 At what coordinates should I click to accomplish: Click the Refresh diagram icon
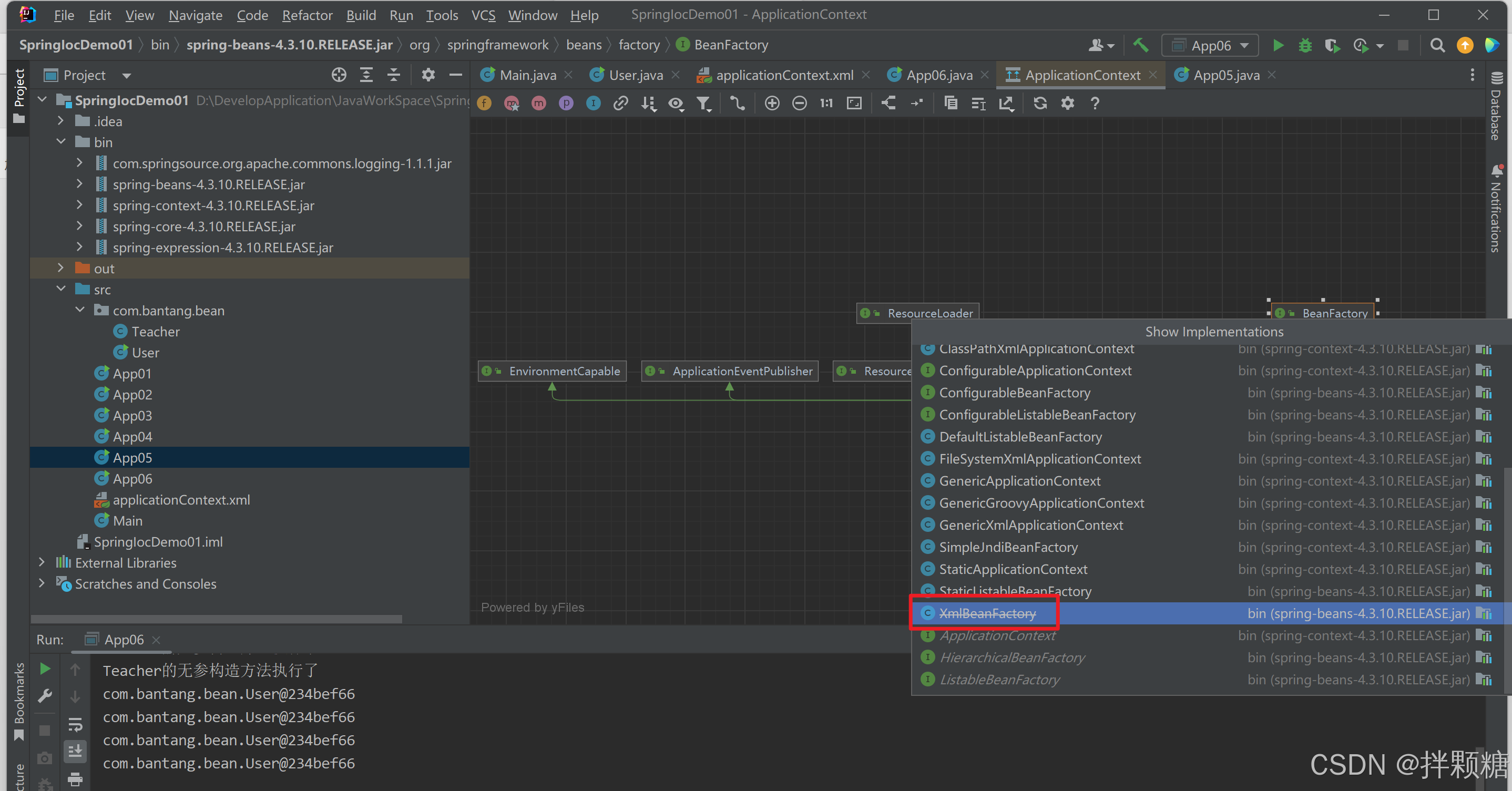(x=1040, y=103)
